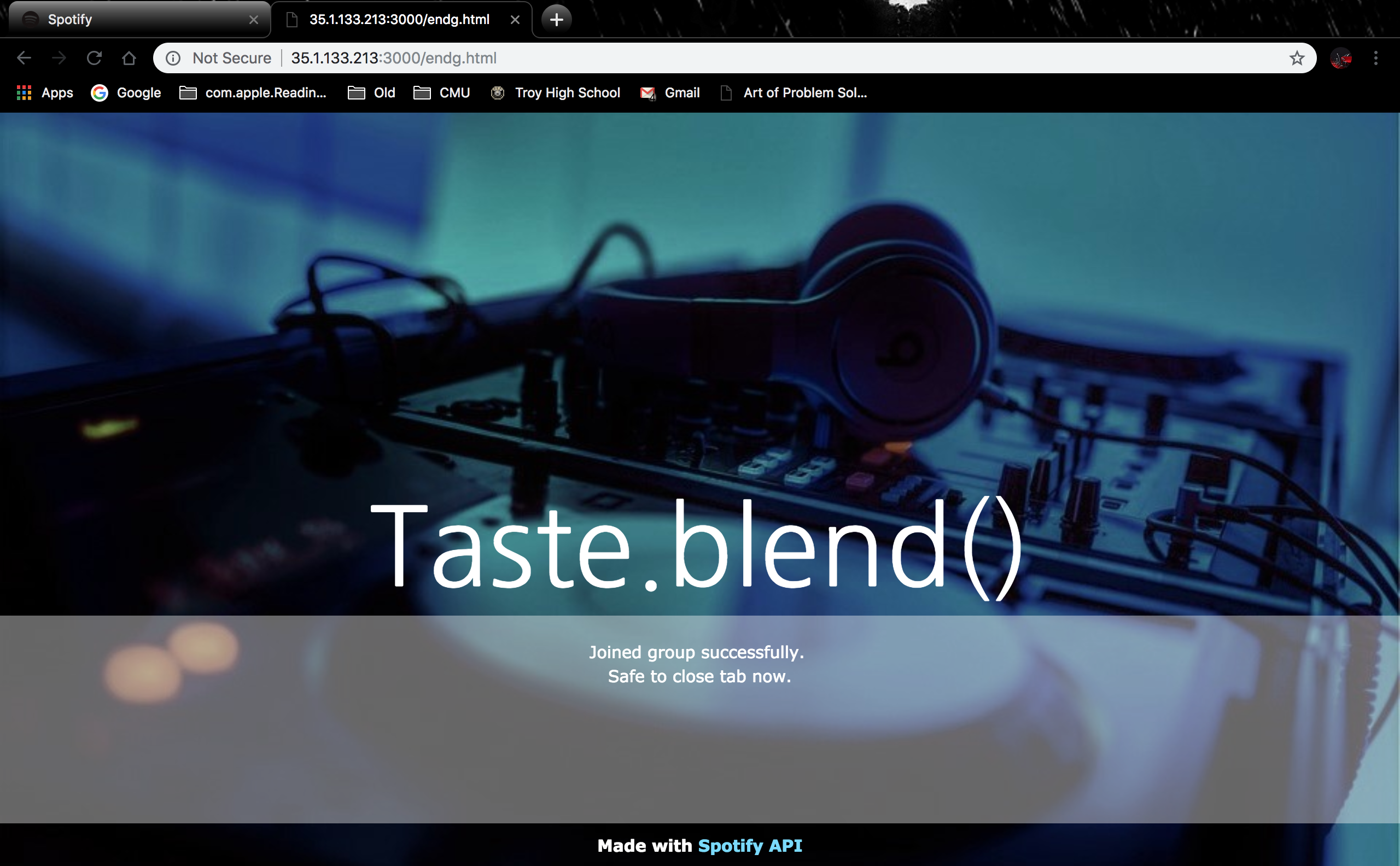Follow the Spotify API link
Image resolution: width=1400 pixels, height=866 pixels.
(749, 845)
